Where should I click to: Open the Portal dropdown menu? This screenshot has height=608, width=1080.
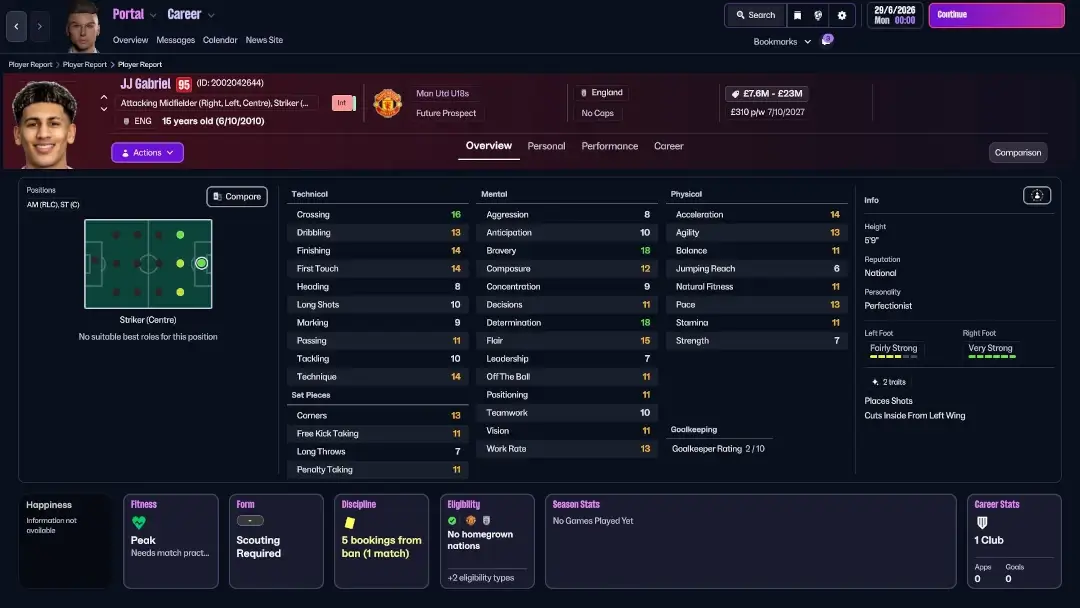coord(134,14)
